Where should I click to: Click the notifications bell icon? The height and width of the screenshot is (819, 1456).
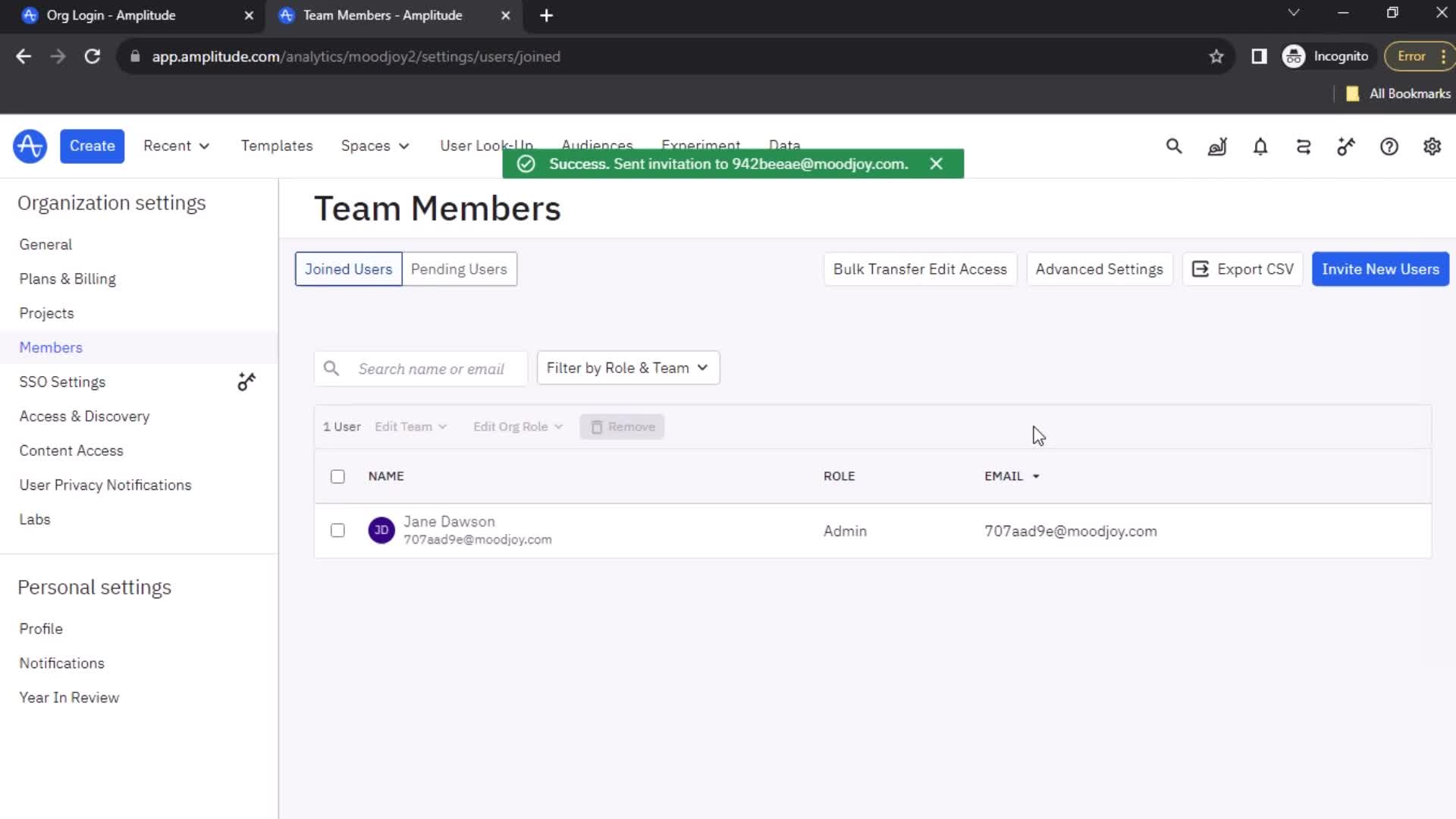1260,145
